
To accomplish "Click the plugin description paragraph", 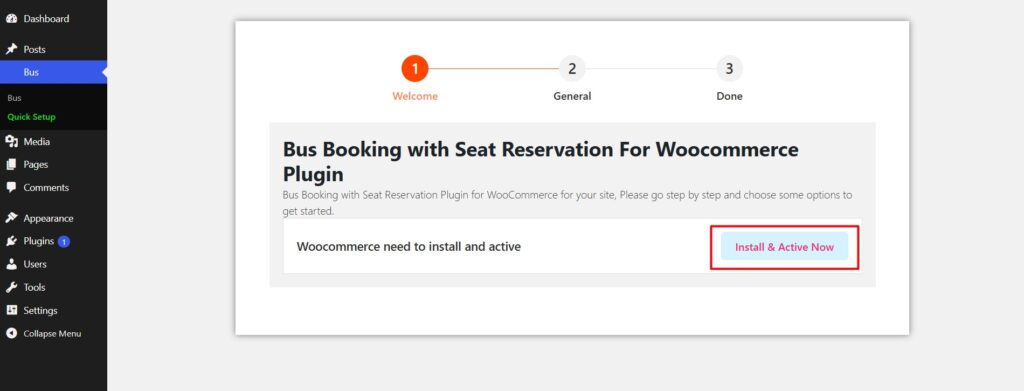I will tap(568, 203).
